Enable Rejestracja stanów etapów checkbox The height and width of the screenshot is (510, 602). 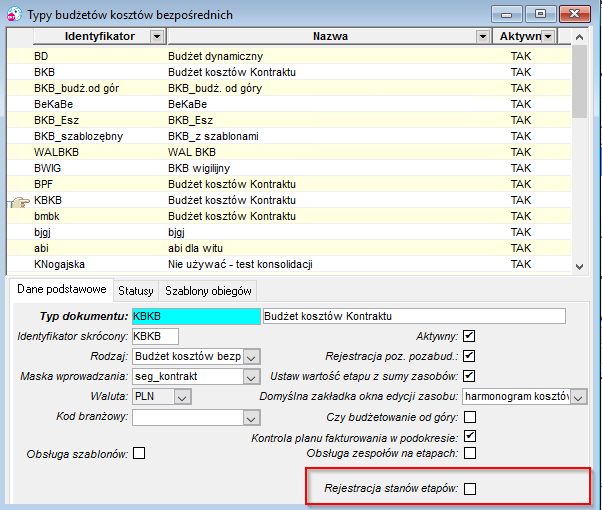tap(470, 489)
